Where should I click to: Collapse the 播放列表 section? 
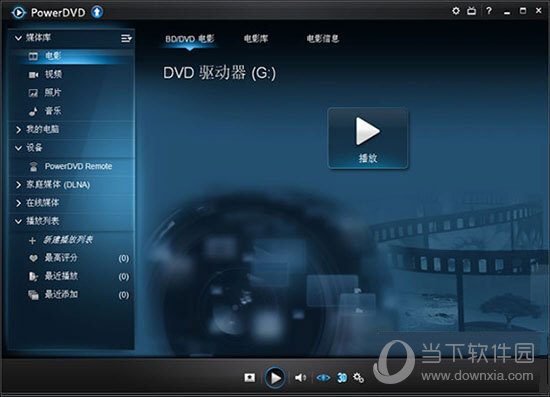18,221
